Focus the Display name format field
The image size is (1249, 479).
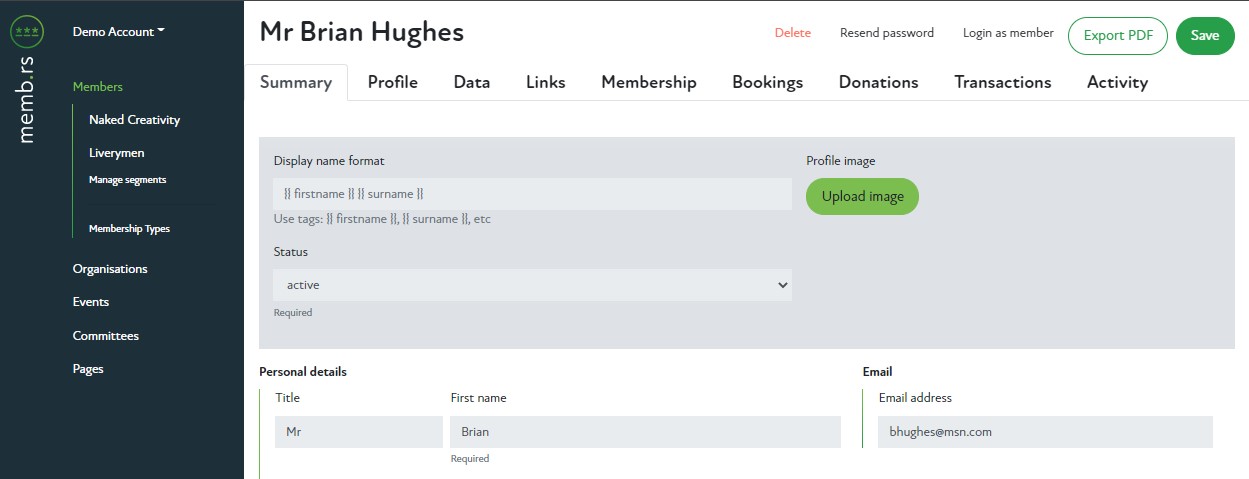[532, 194]
